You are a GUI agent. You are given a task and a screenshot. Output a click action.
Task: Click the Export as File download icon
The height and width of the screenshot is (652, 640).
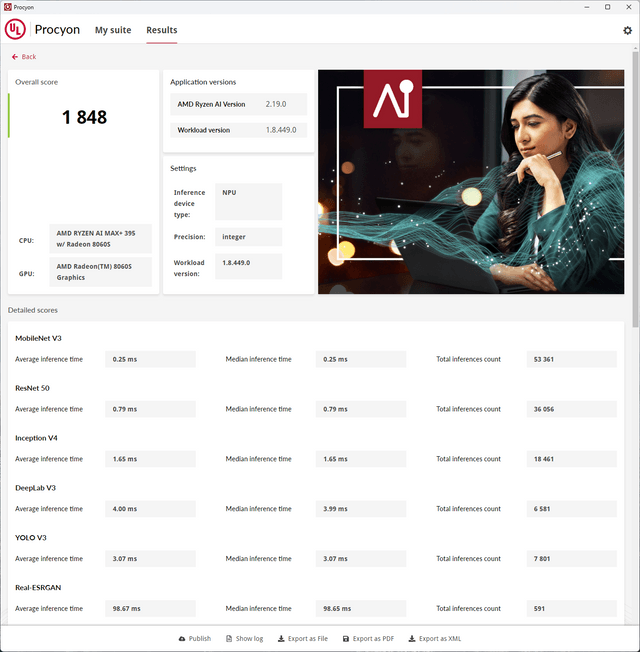pyautogui.click(x=281, y=639)
